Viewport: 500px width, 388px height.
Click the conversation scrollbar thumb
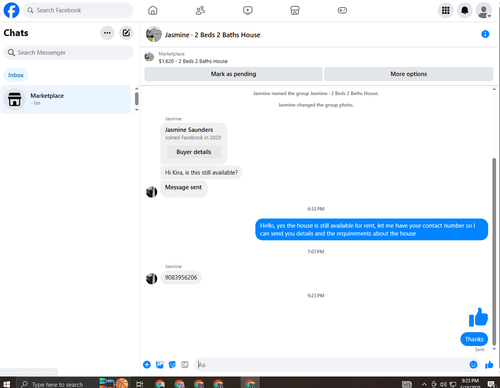pos(494,252)
